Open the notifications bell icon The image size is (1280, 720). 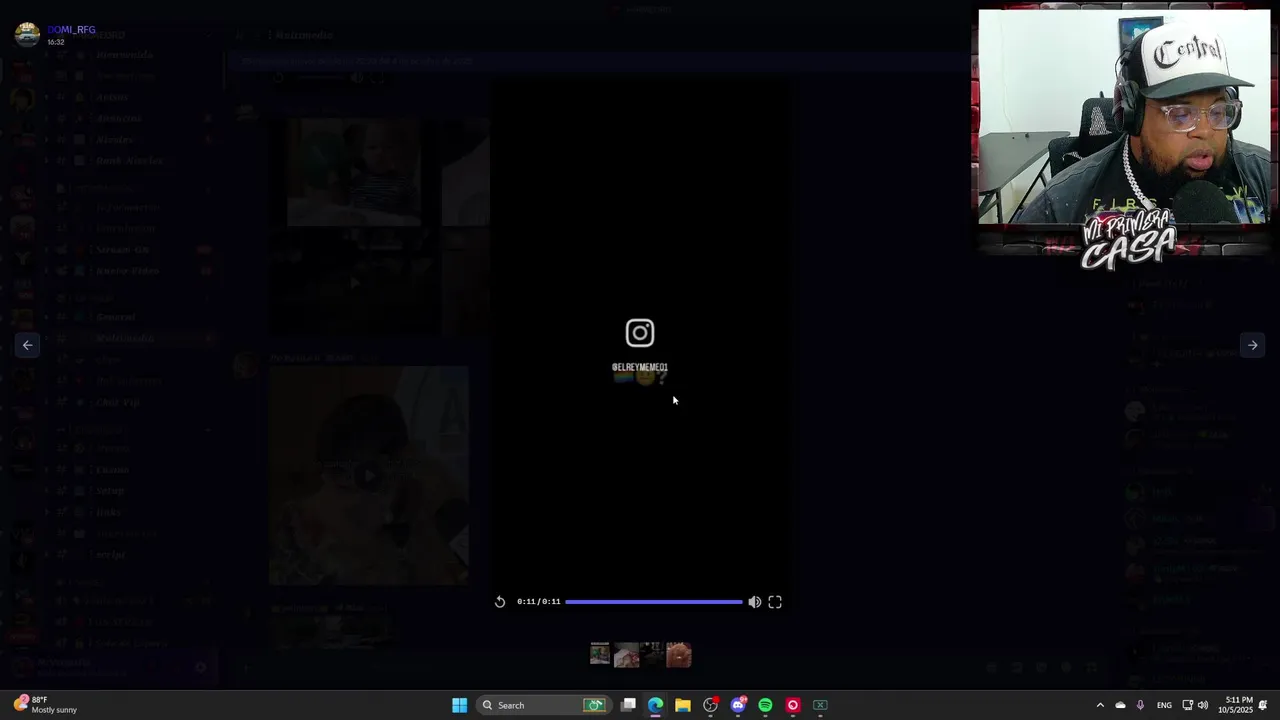coord(1263,705)
